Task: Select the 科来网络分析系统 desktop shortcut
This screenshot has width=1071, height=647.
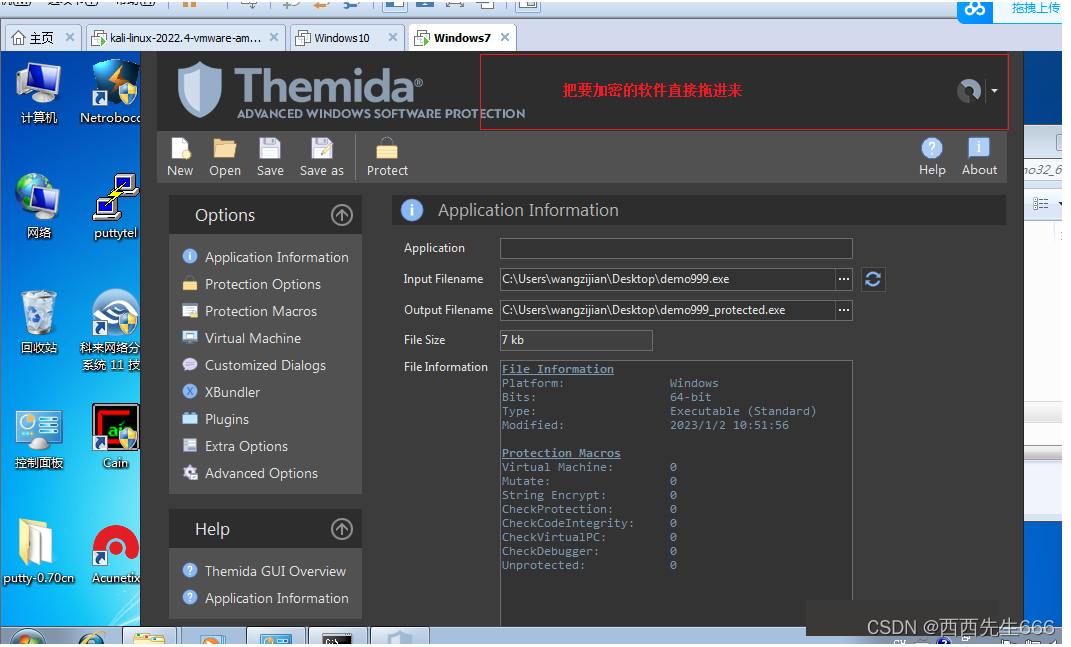Action: pos(112,331)
